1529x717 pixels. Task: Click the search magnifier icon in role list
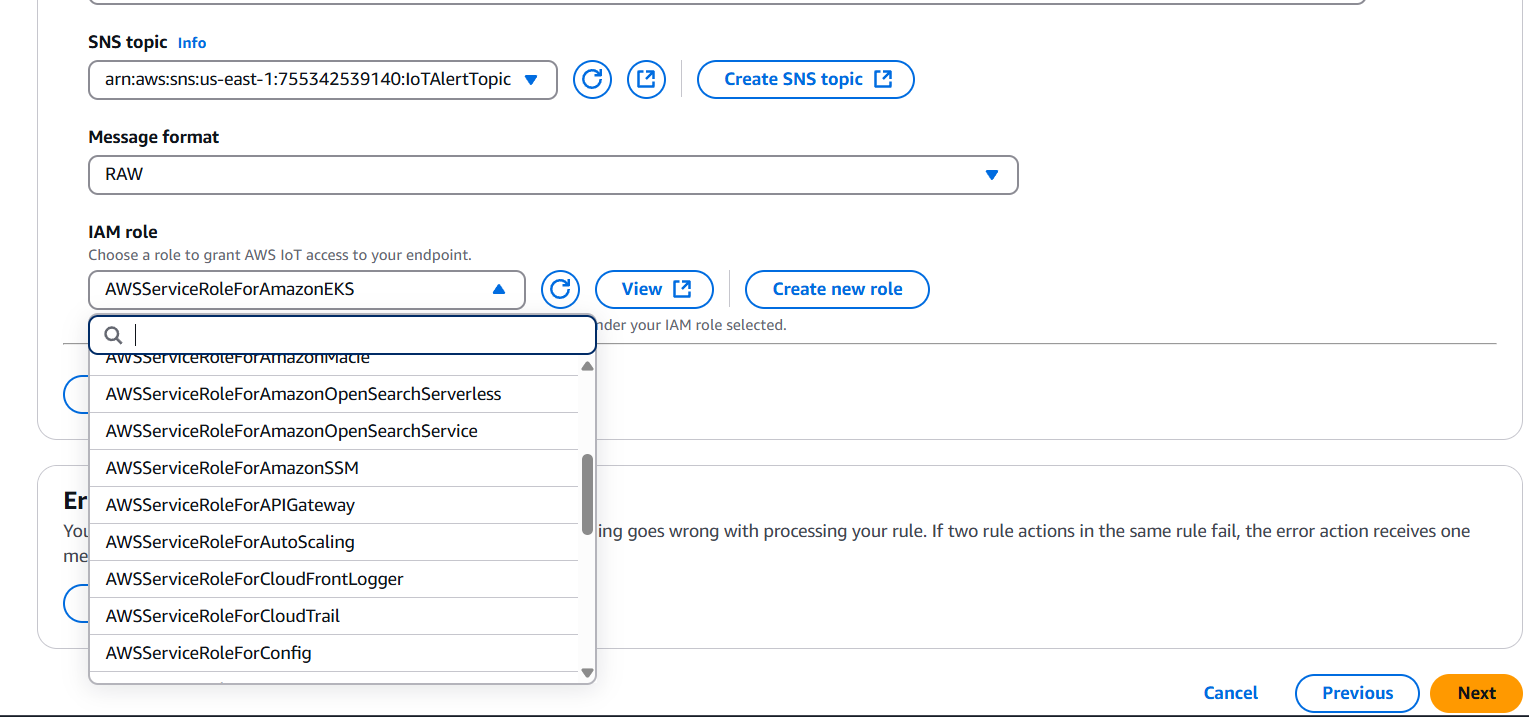(x=114, y=335)
